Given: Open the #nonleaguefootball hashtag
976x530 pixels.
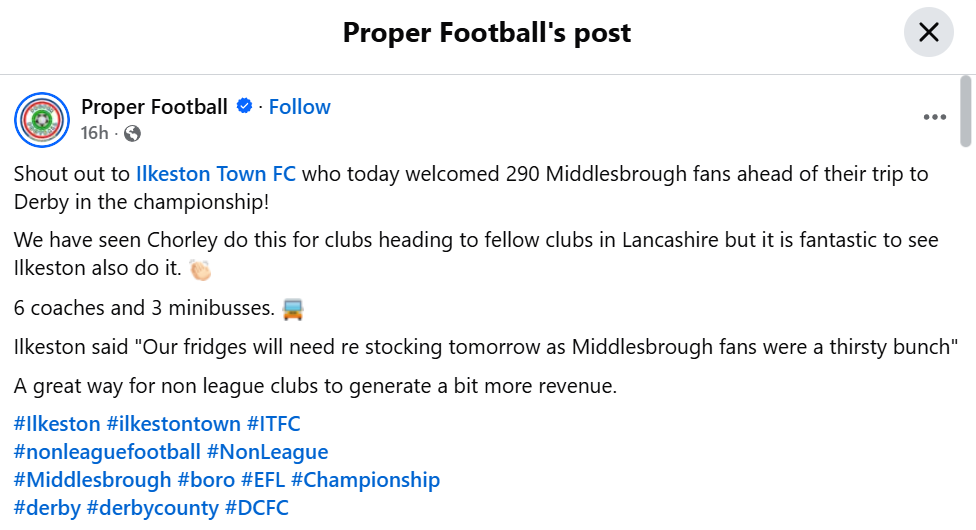Looking at the screenshot, I should 107,452.
